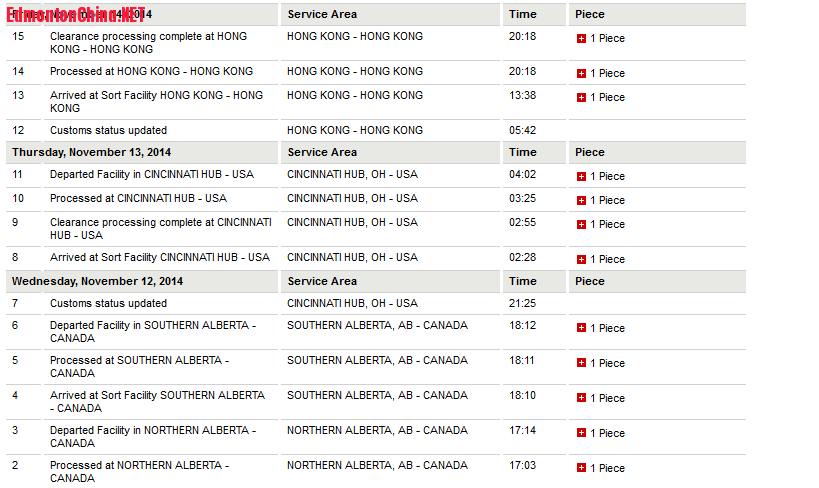Click plus icon on row 5
The height and width of the screenshot is (488, 819).
pyautogui.click(x=581, y=363)
